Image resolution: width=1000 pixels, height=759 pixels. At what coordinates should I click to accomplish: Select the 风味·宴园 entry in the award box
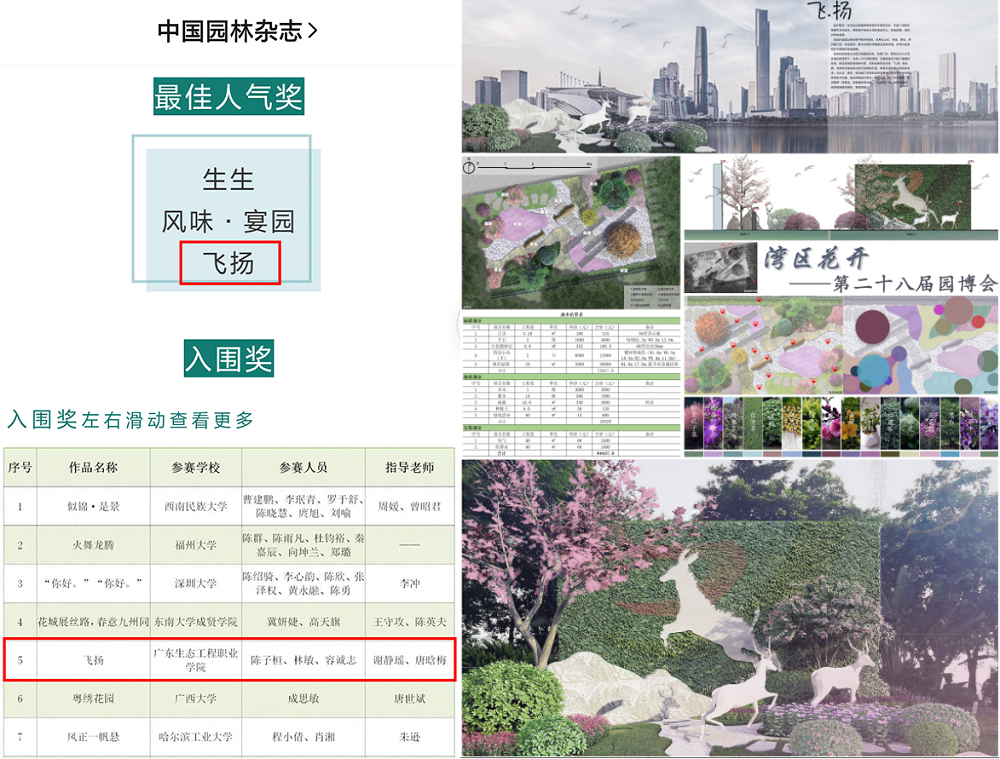click(x=228, y=221)
